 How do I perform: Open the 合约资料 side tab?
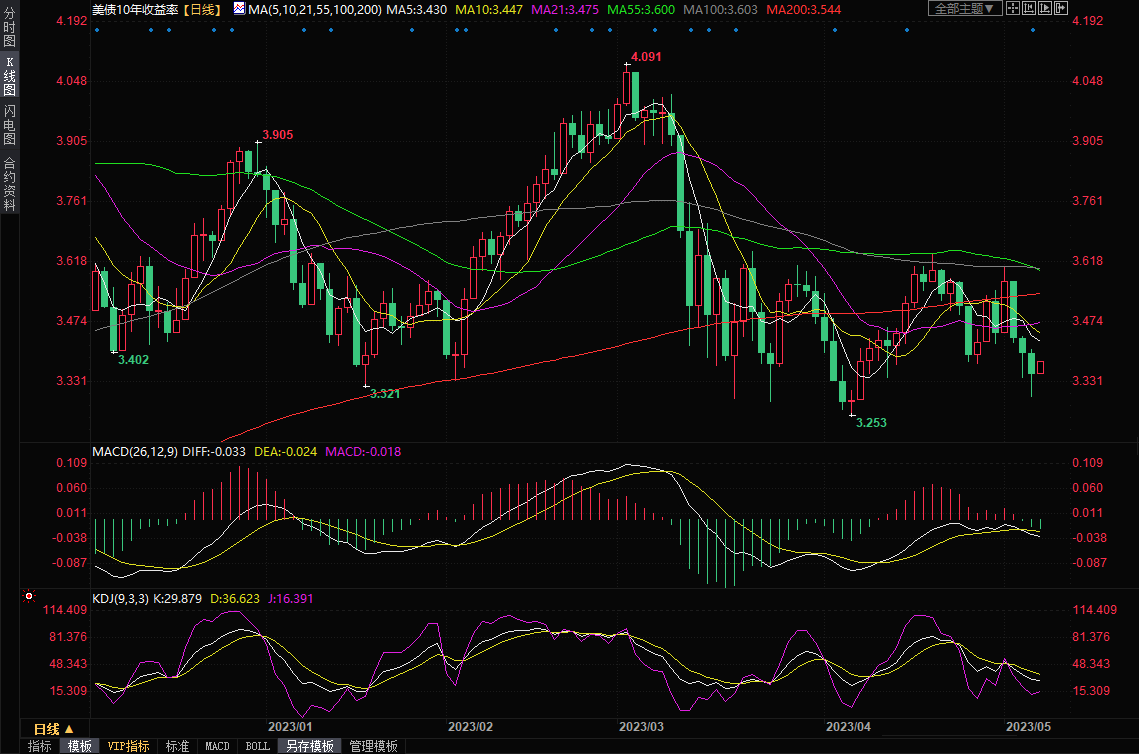point(9,183)
